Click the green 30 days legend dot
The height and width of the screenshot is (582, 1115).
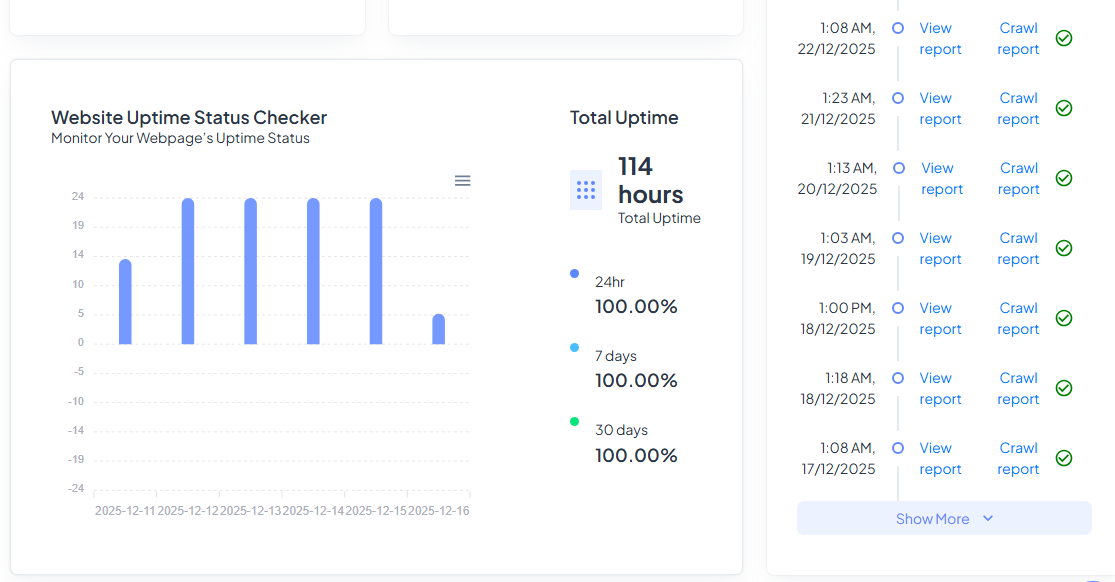pos(574,421)
